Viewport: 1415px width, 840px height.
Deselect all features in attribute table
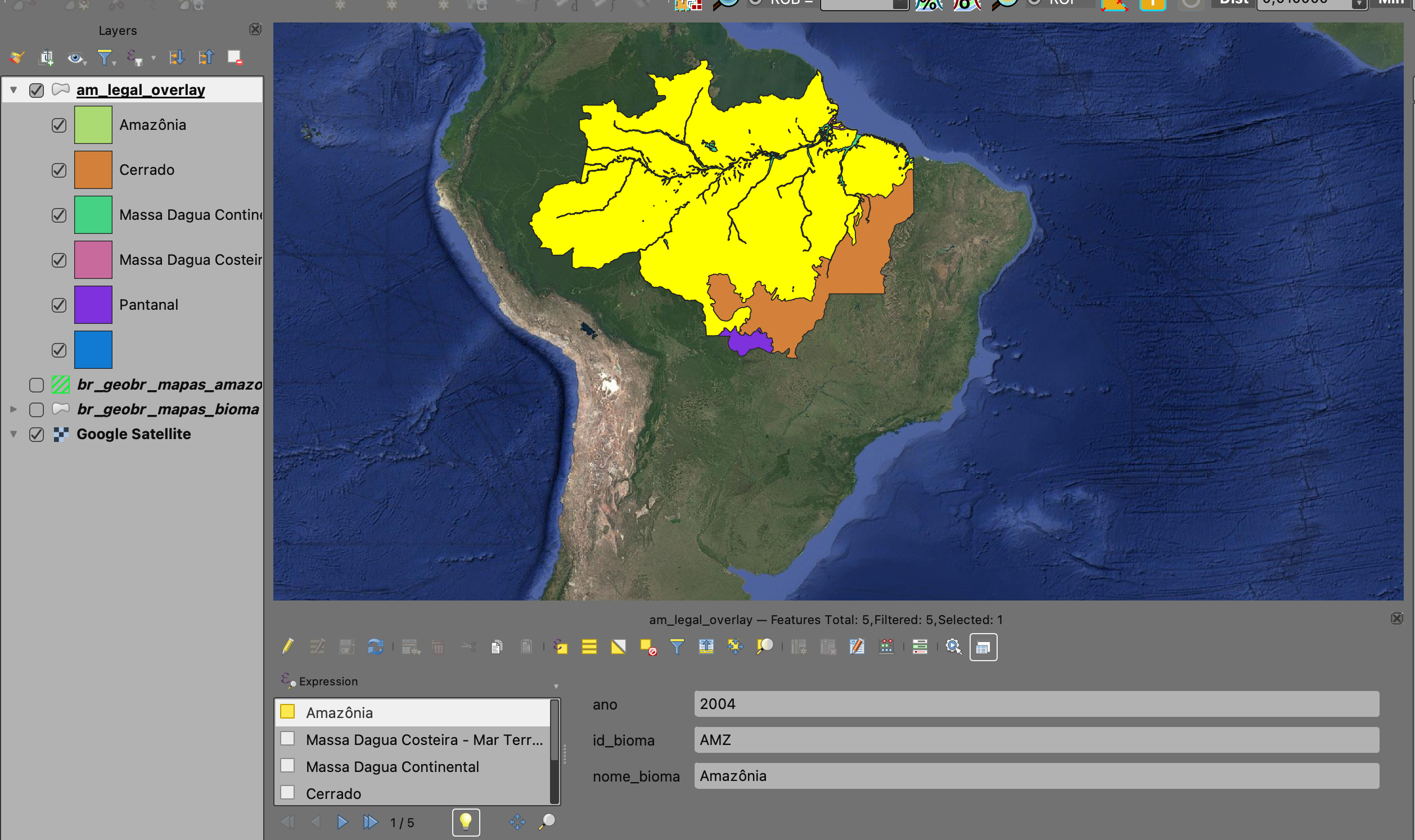[647, 647]
